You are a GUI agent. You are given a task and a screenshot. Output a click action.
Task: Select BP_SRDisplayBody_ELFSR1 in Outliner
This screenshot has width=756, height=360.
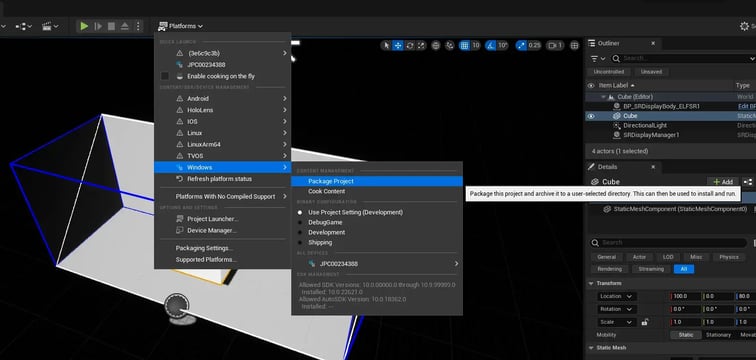coord(661,106)
